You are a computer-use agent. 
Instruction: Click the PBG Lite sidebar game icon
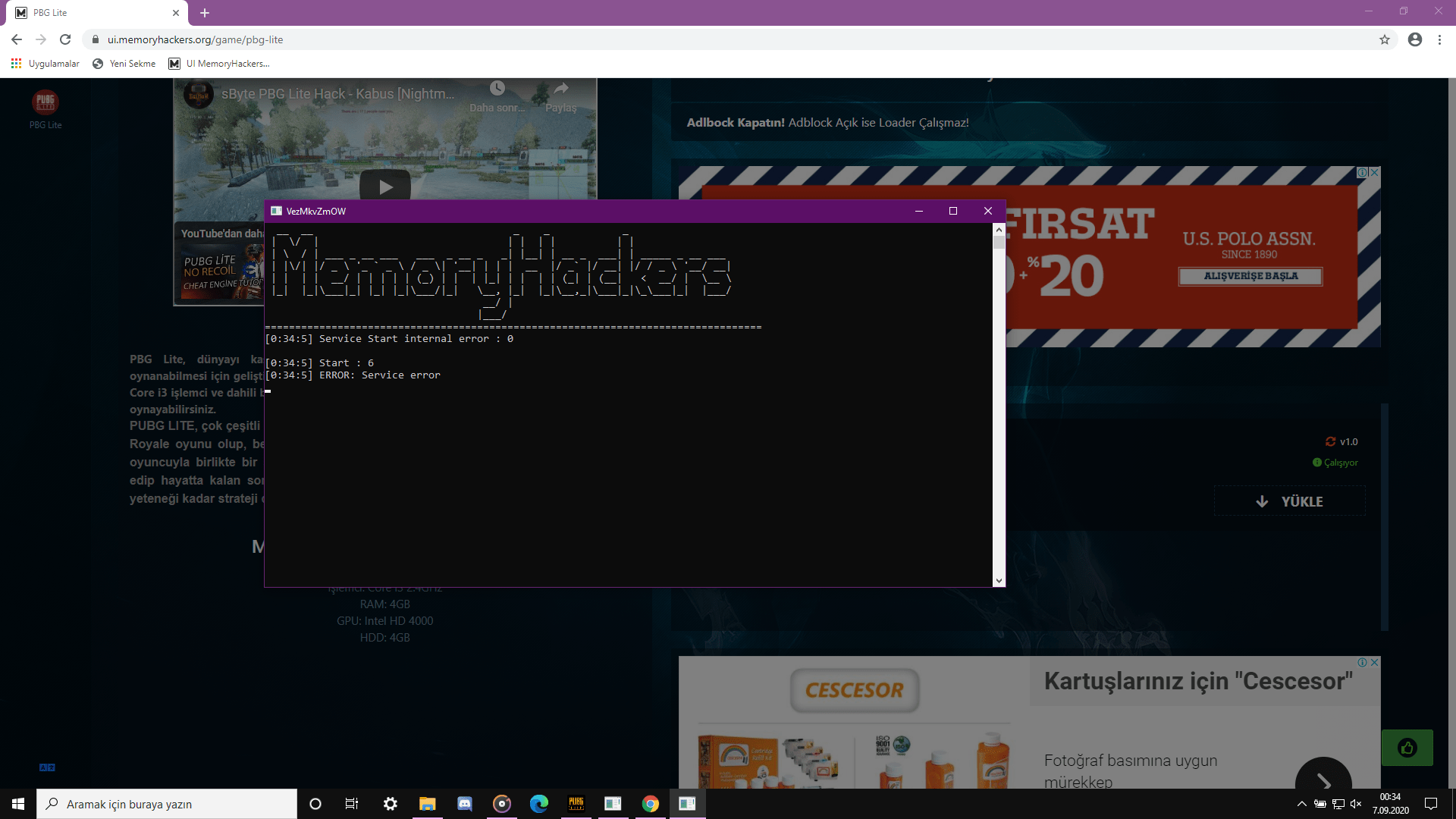45,102
